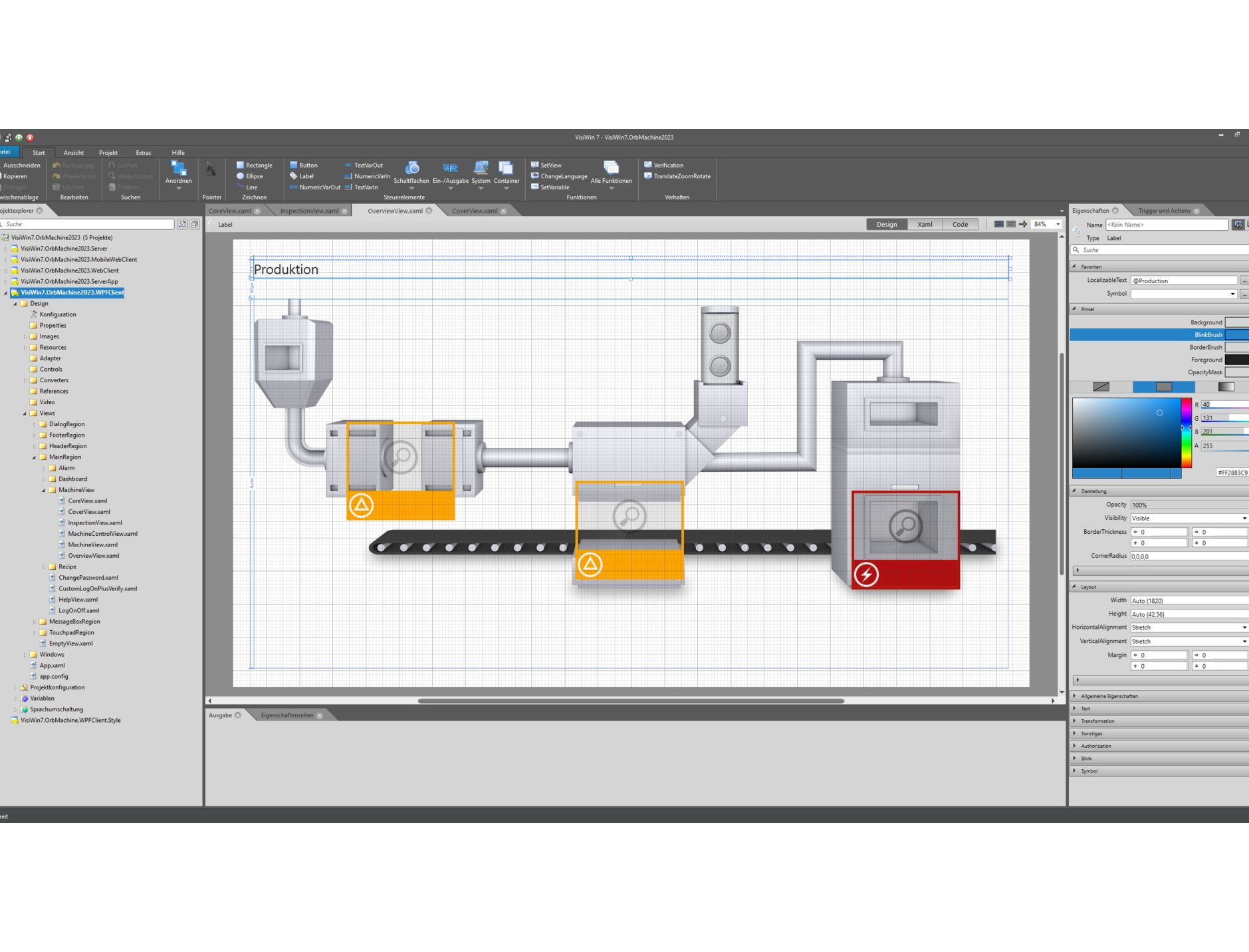This screenshot has width=1249, height=952.
Task: Select the gradient brush option
Action: coord(1226,387)
